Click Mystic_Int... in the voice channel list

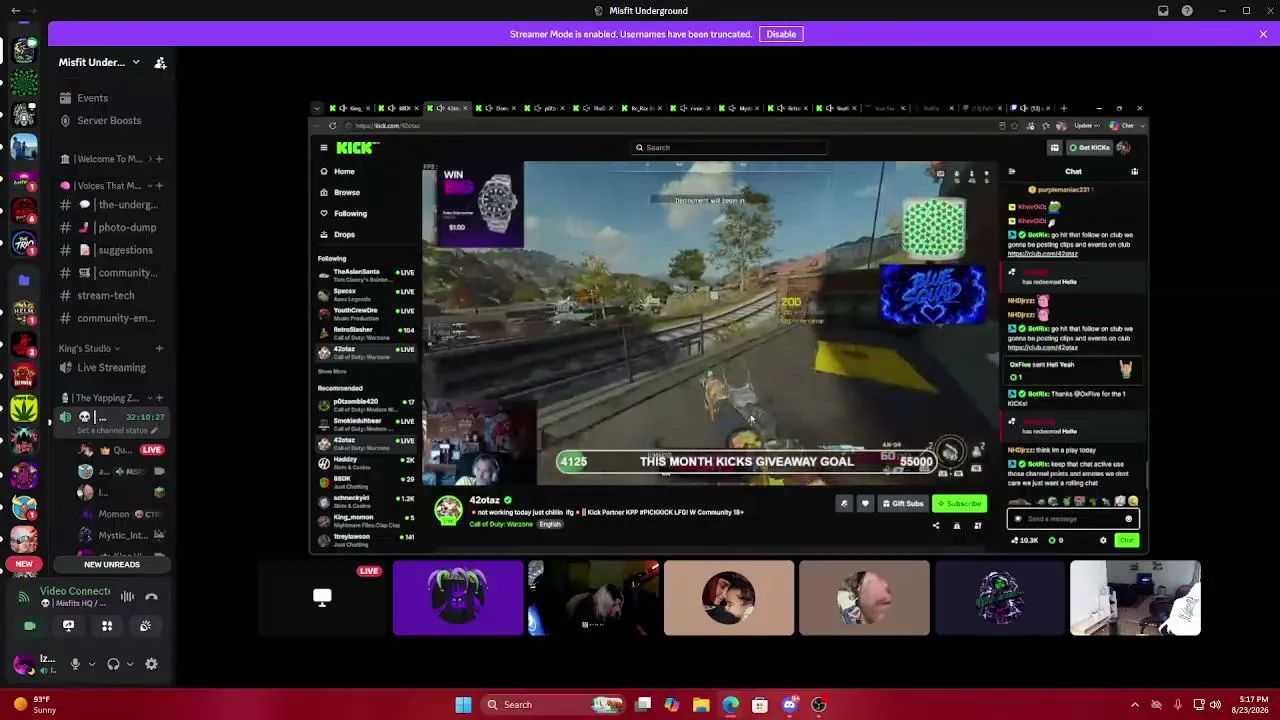123,536
